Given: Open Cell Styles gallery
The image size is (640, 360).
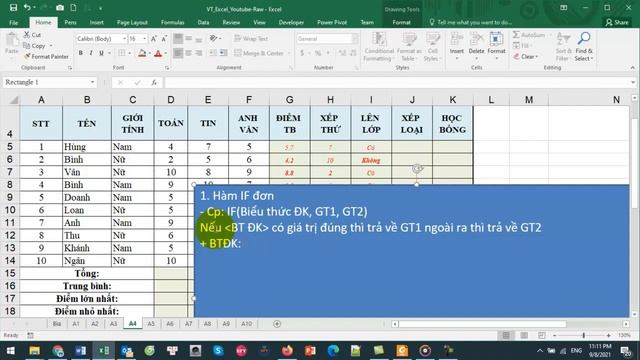Looking at the screenshot, I should (432, 47).
